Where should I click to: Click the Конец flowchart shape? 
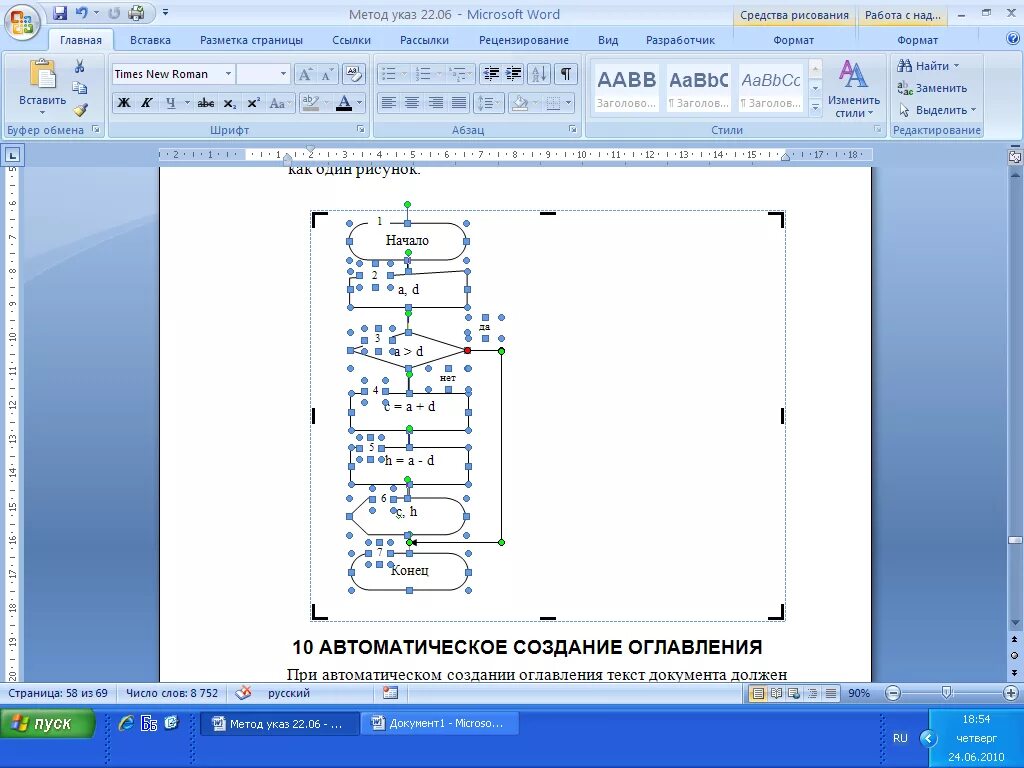click(x=409, y=571)
